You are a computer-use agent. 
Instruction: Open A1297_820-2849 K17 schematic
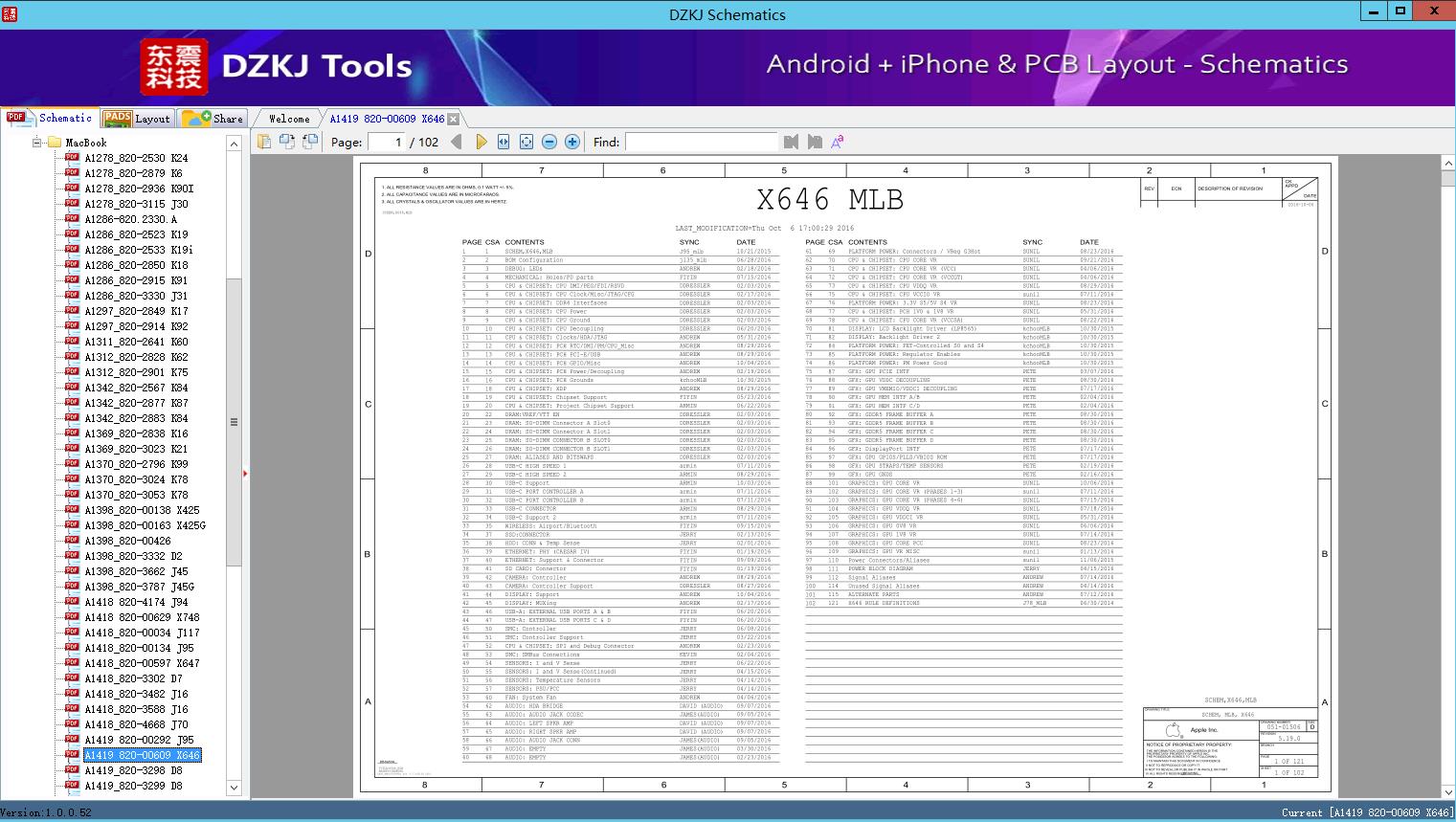tap(136, 311)
